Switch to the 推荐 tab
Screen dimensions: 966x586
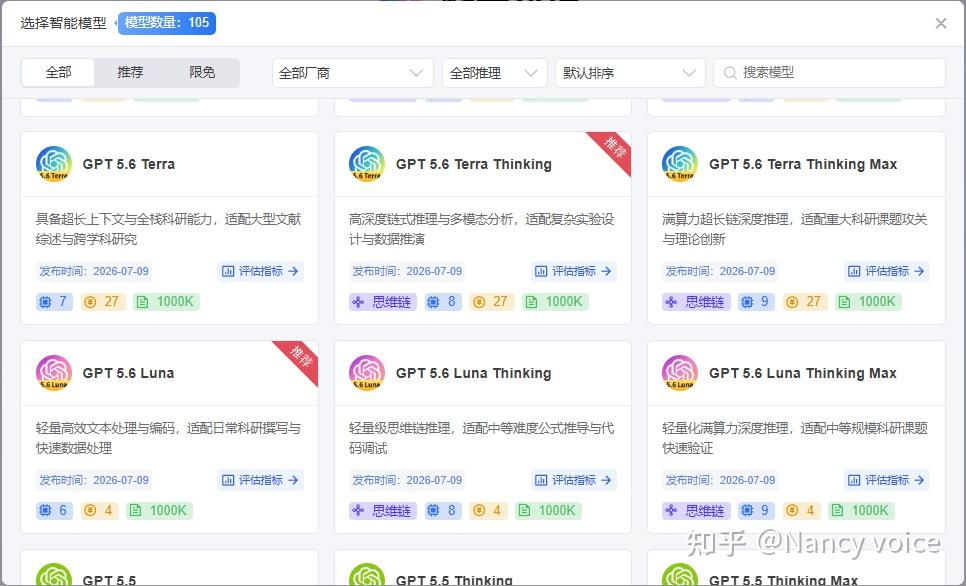tap(130, 73)
